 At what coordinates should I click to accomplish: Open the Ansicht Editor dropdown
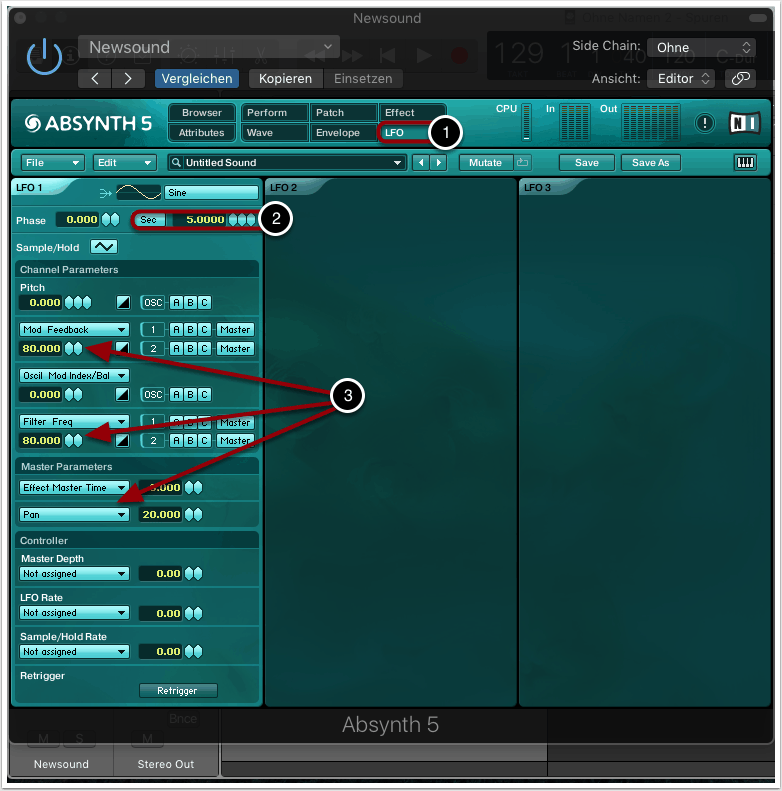pos(681,79)
